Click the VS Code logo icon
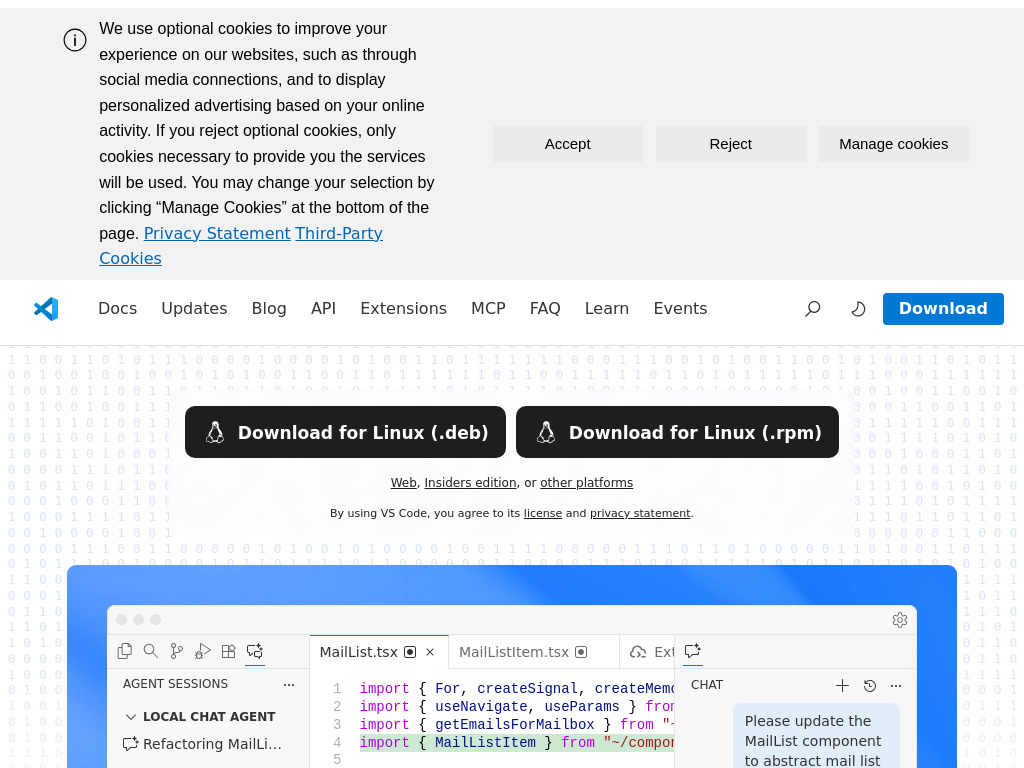 pyautogui.click(x=46, y=309)
